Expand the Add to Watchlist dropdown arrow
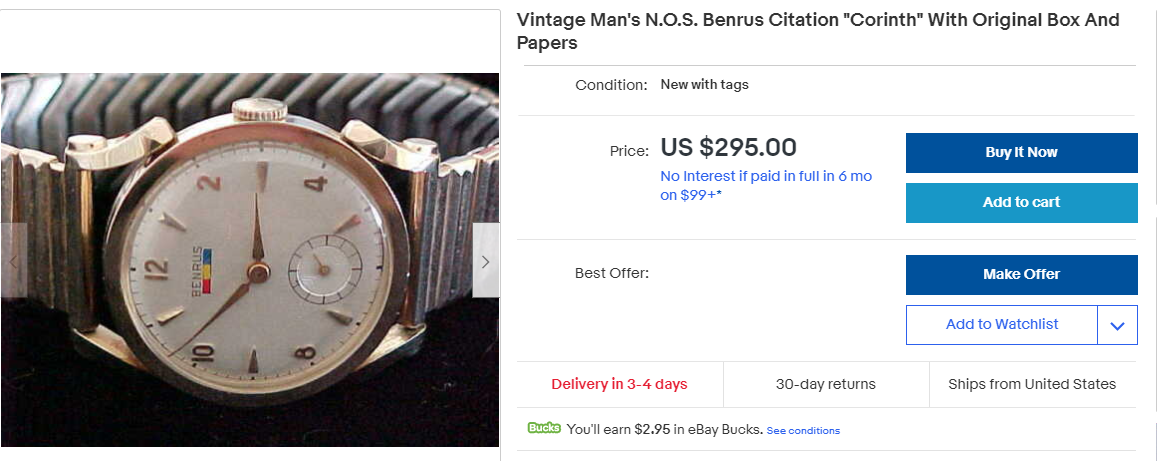Screen dimensions: 1157x461 point(1117,325)
